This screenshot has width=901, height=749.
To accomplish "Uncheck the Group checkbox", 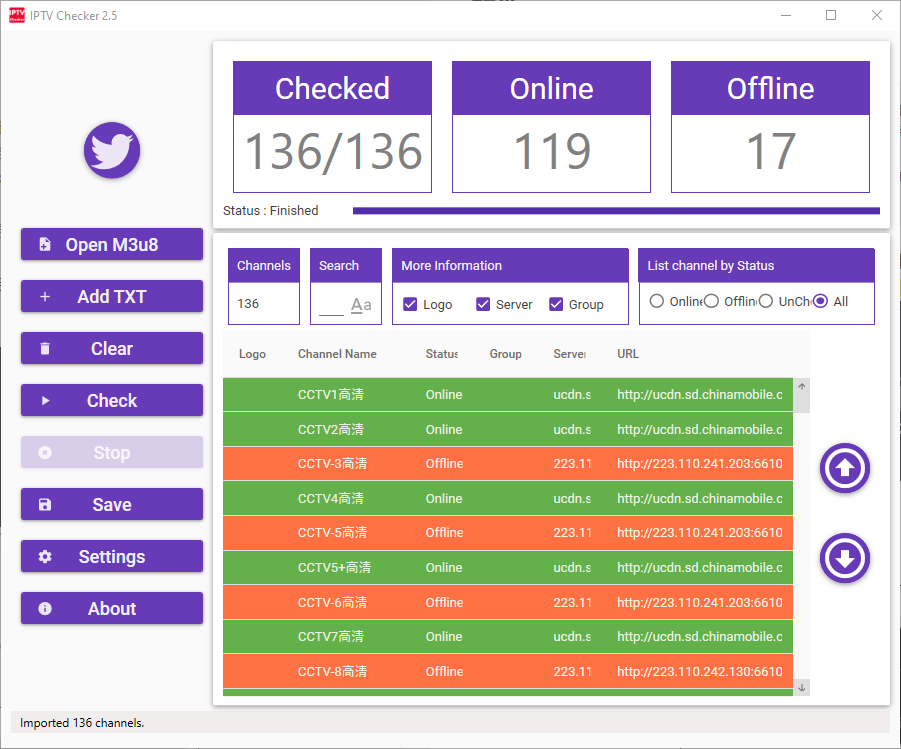I will click(556, 304).
